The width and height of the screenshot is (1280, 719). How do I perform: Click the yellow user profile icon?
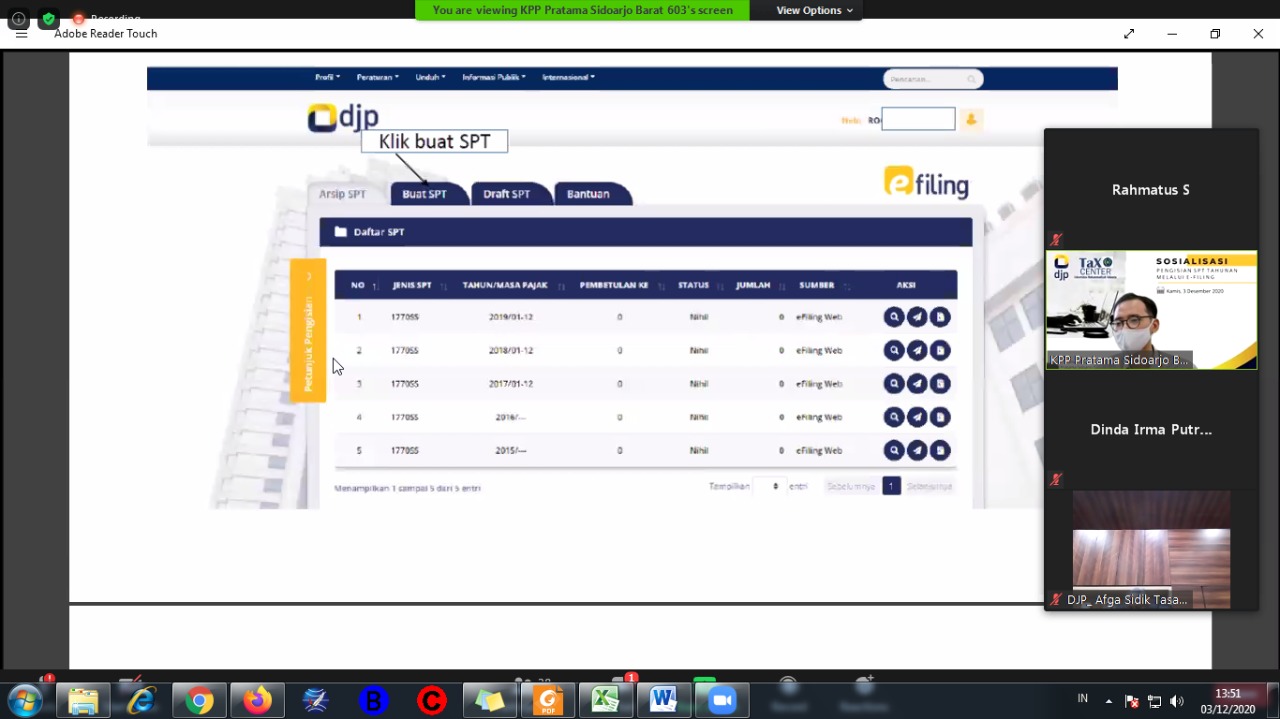pos(970,120)
